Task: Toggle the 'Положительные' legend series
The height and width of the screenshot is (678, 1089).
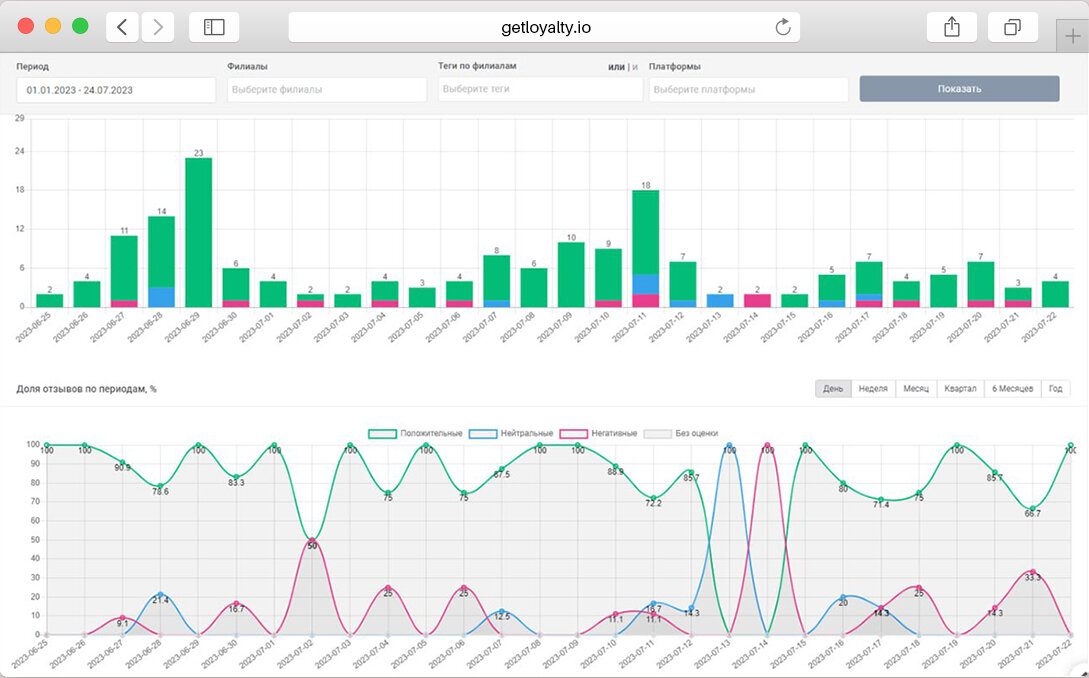Action: (x=415, y=433)
